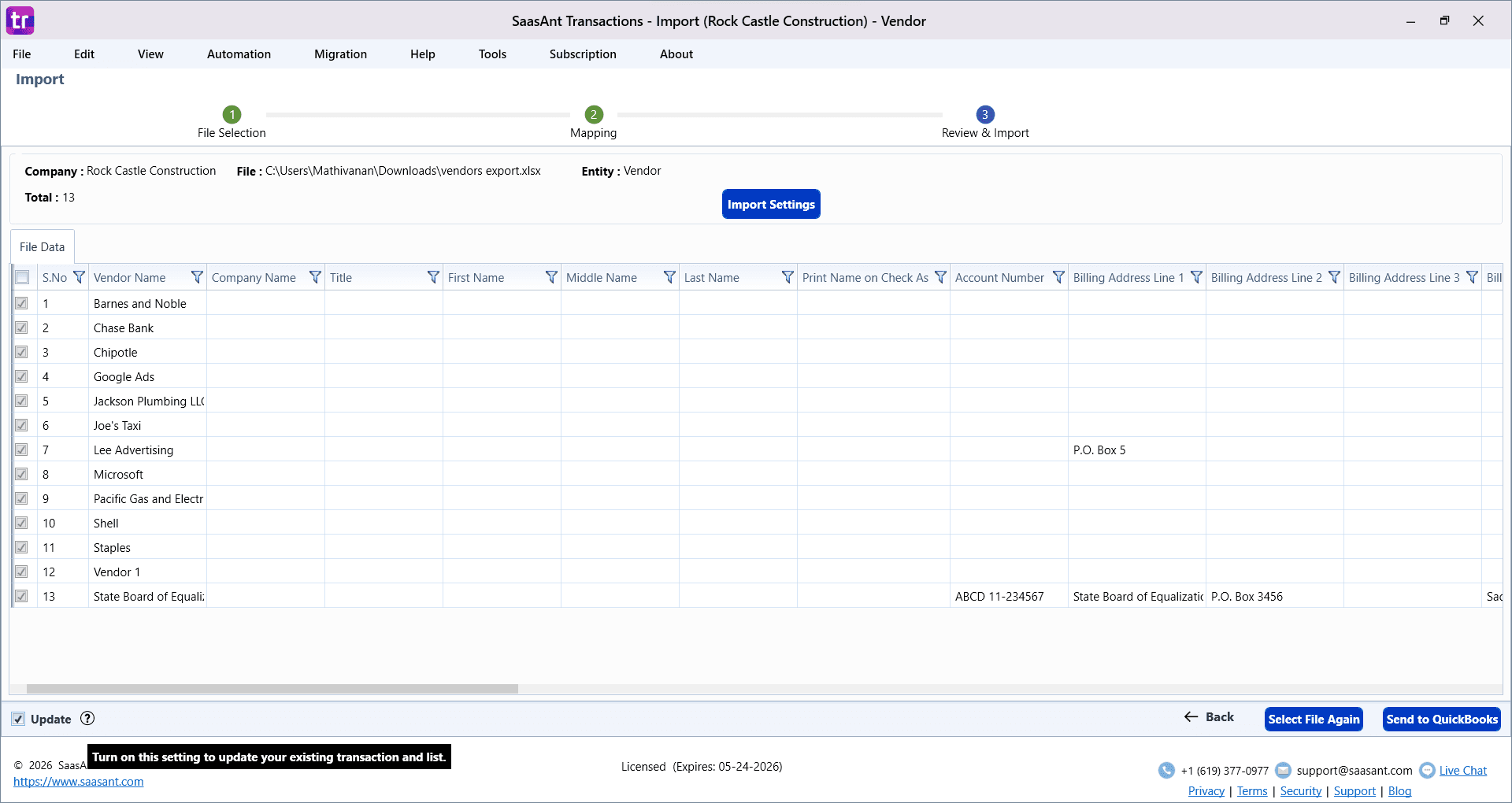Go Back to previous step
The height and width of the screenshot is (803, 1512).
point(1209,716)
